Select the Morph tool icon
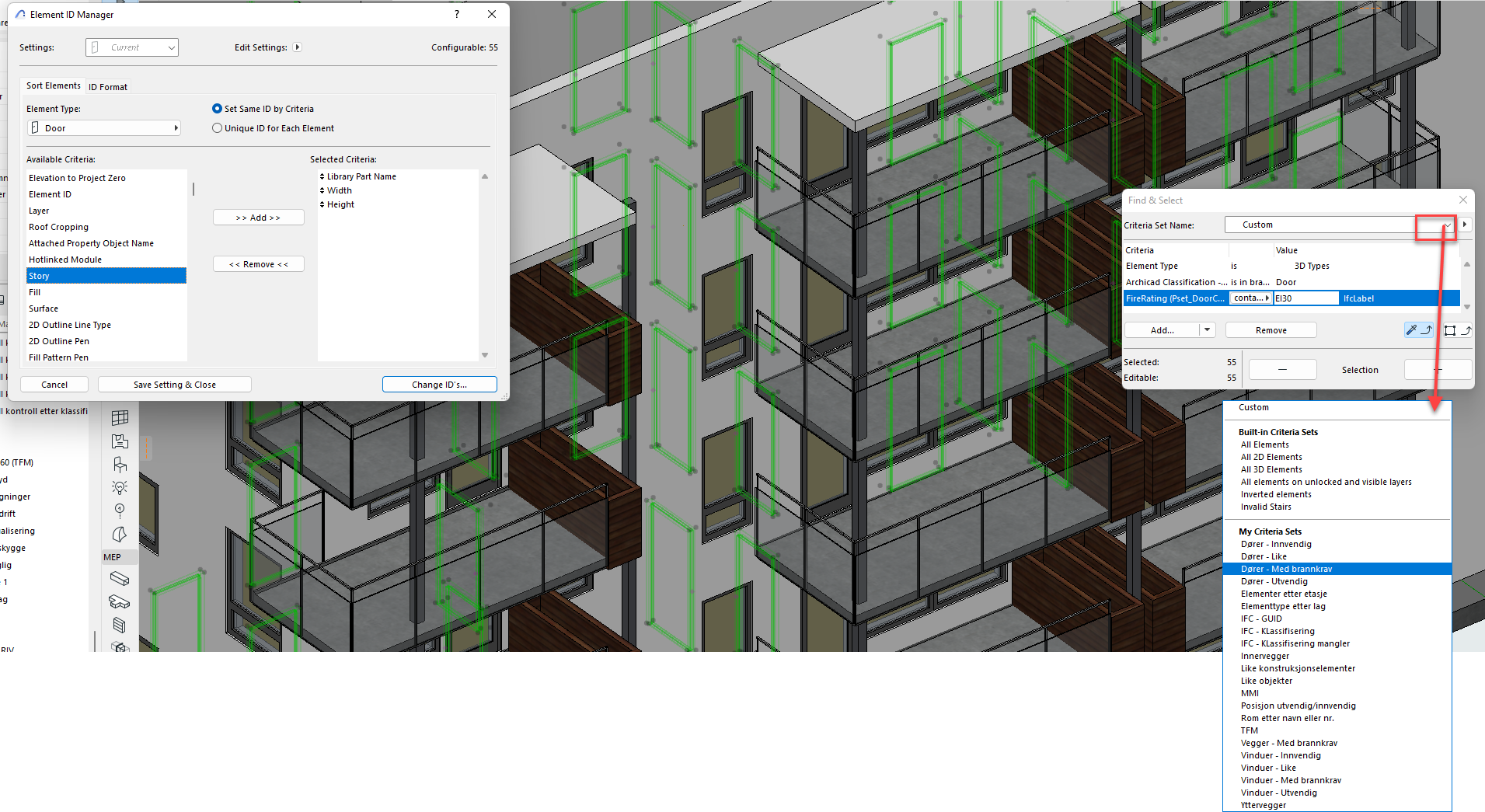Screen dimensions: 1485x812 [120, 535]
